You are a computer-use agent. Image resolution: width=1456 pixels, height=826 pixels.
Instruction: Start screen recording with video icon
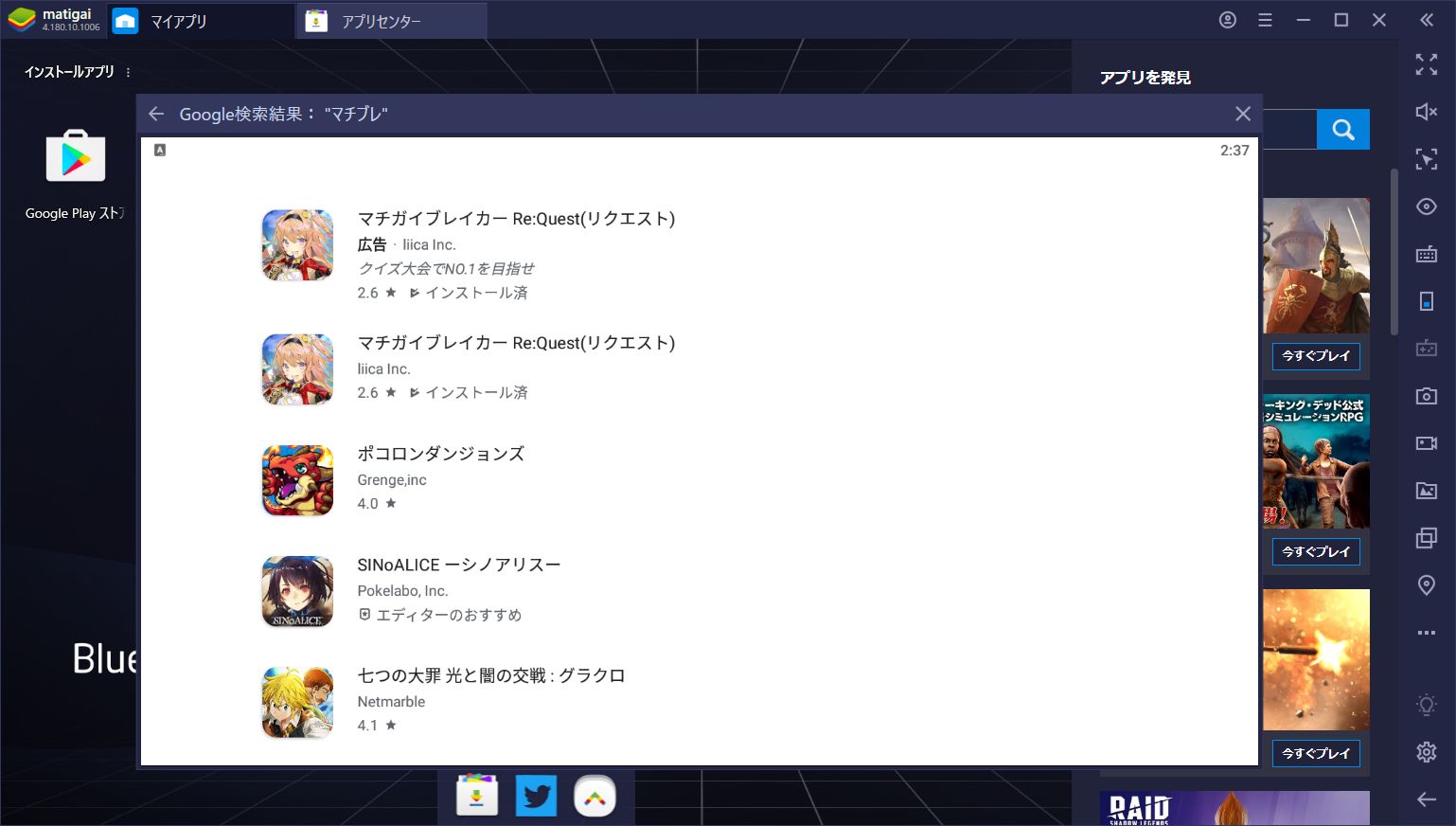pos(1427,443)
